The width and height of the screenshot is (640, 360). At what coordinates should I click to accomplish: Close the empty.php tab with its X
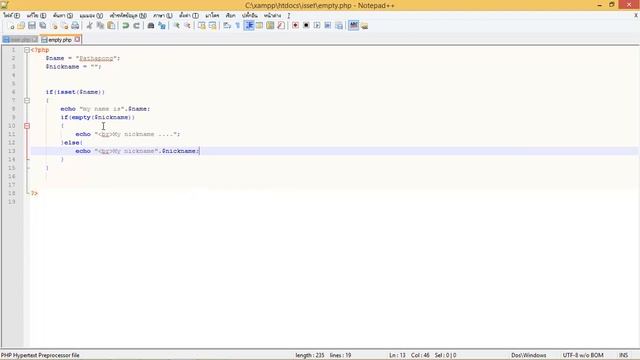[77, 40]
